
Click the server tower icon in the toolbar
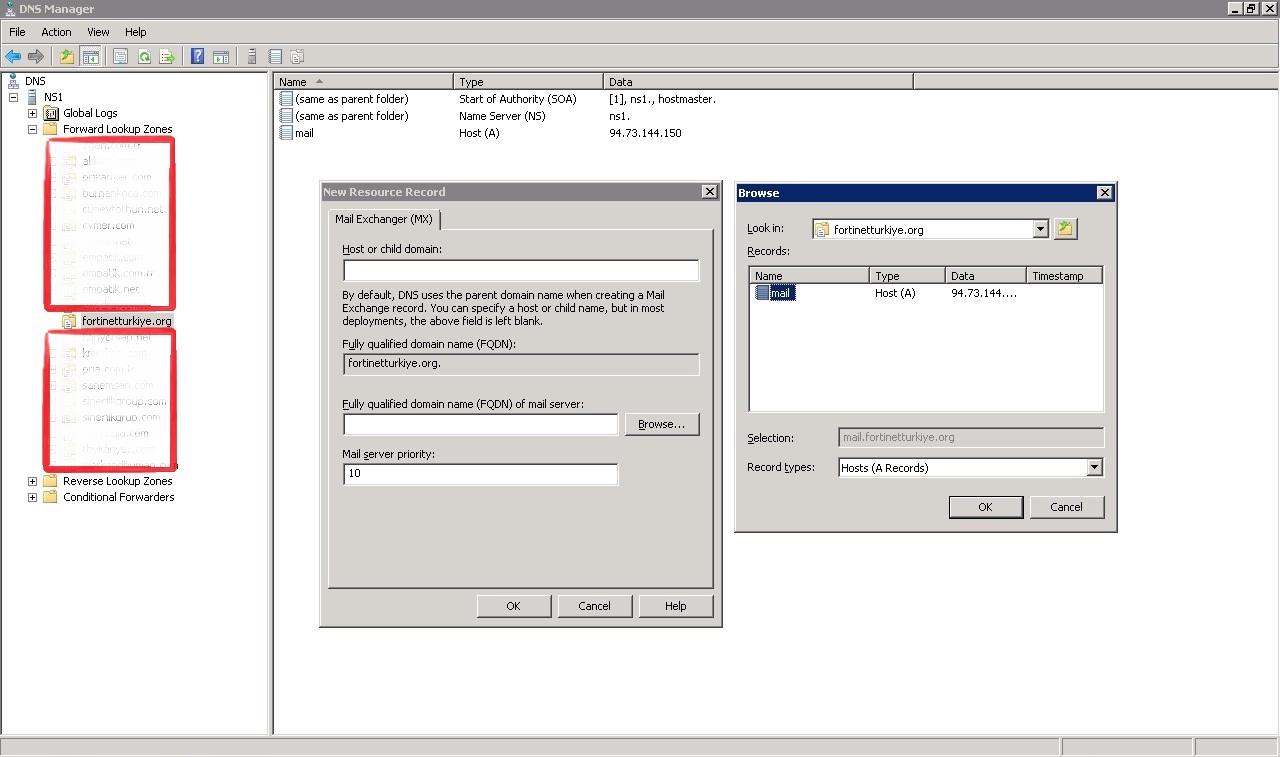(x=252, y=57)
